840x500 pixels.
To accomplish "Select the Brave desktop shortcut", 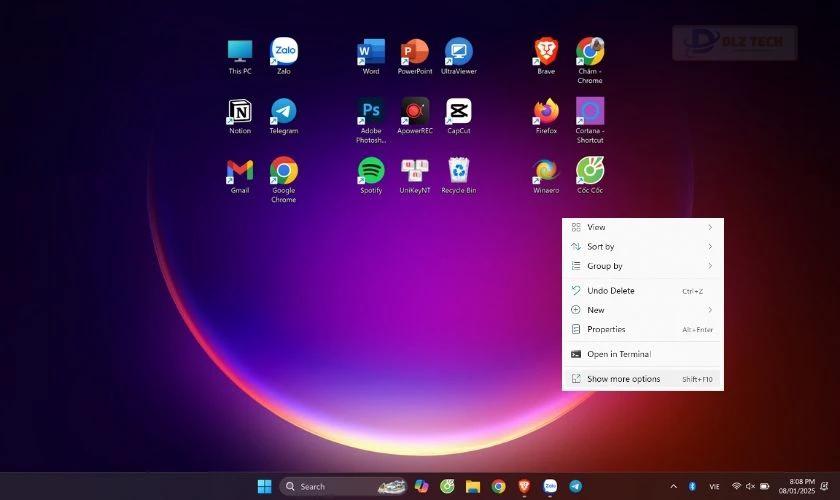I will (546, 56).
